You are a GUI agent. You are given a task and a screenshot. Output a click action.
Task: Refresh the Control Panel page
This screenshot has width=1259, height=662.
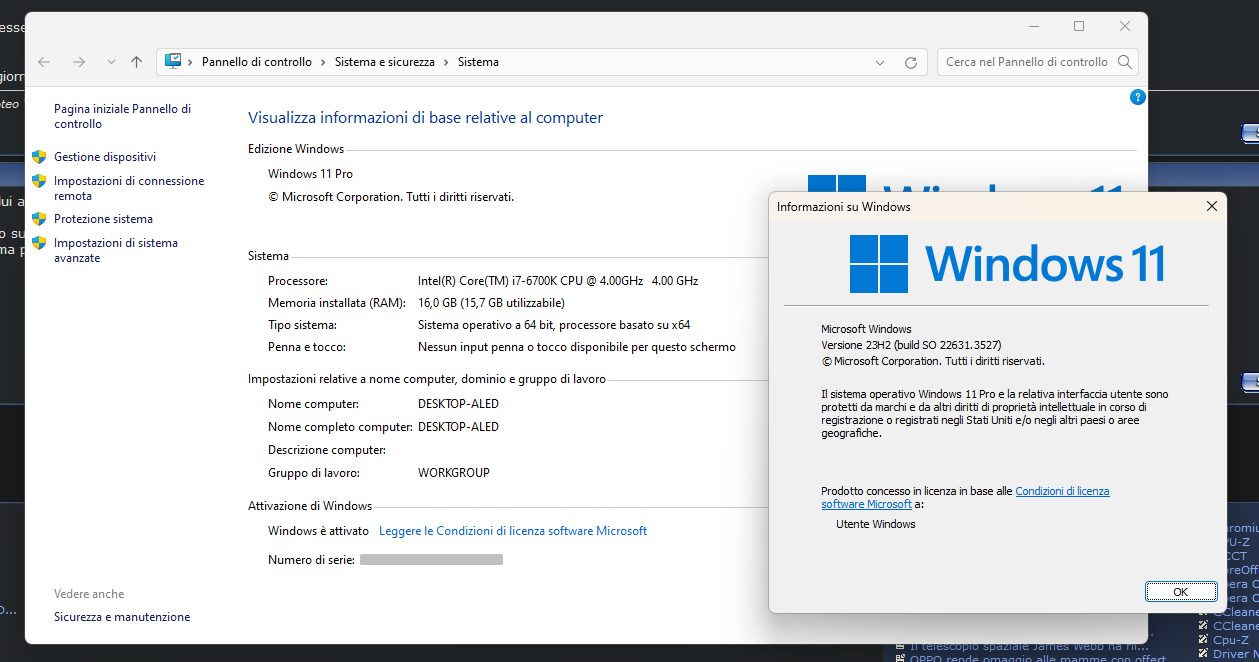click(911, 62)
